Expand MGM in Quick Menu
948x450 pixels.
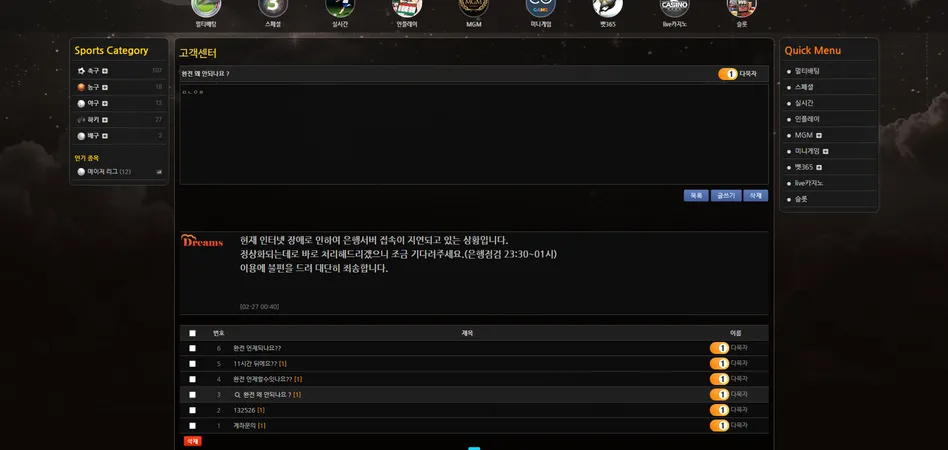coord(819,135)
